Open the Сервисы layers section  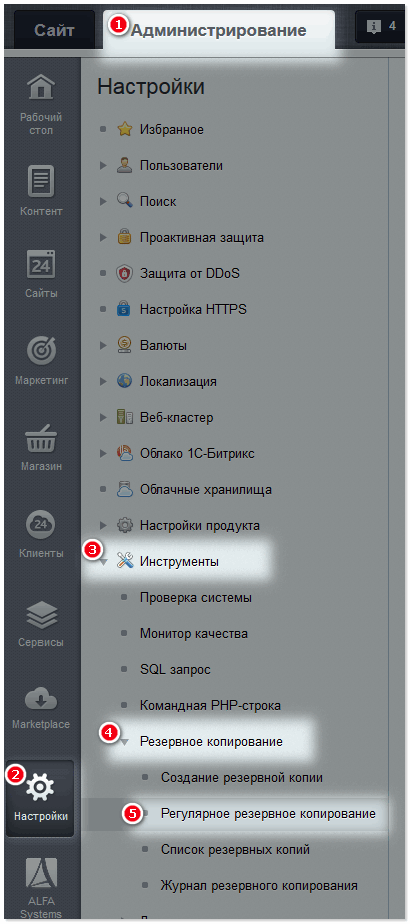(x=41, y=622)
